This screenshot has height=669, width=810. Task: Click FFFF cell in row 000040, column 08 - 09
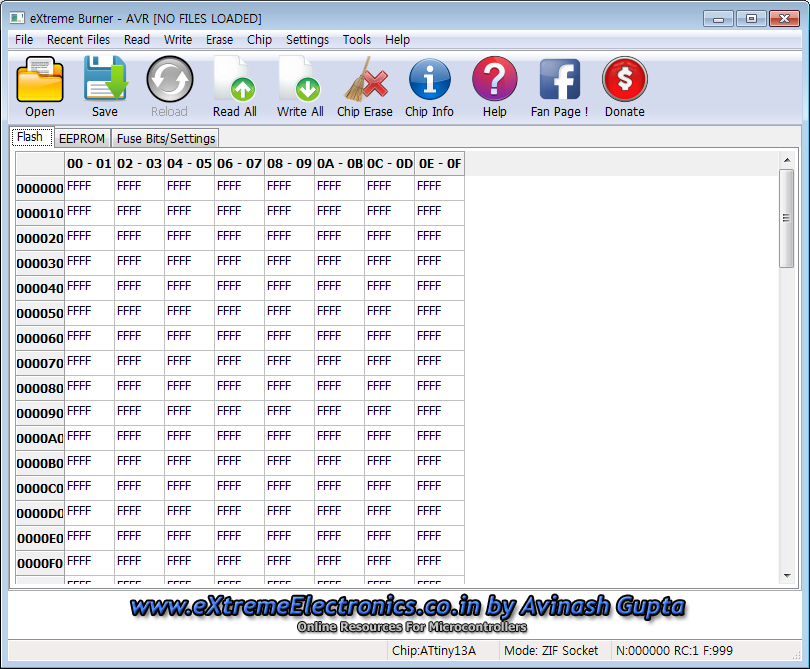289,288
